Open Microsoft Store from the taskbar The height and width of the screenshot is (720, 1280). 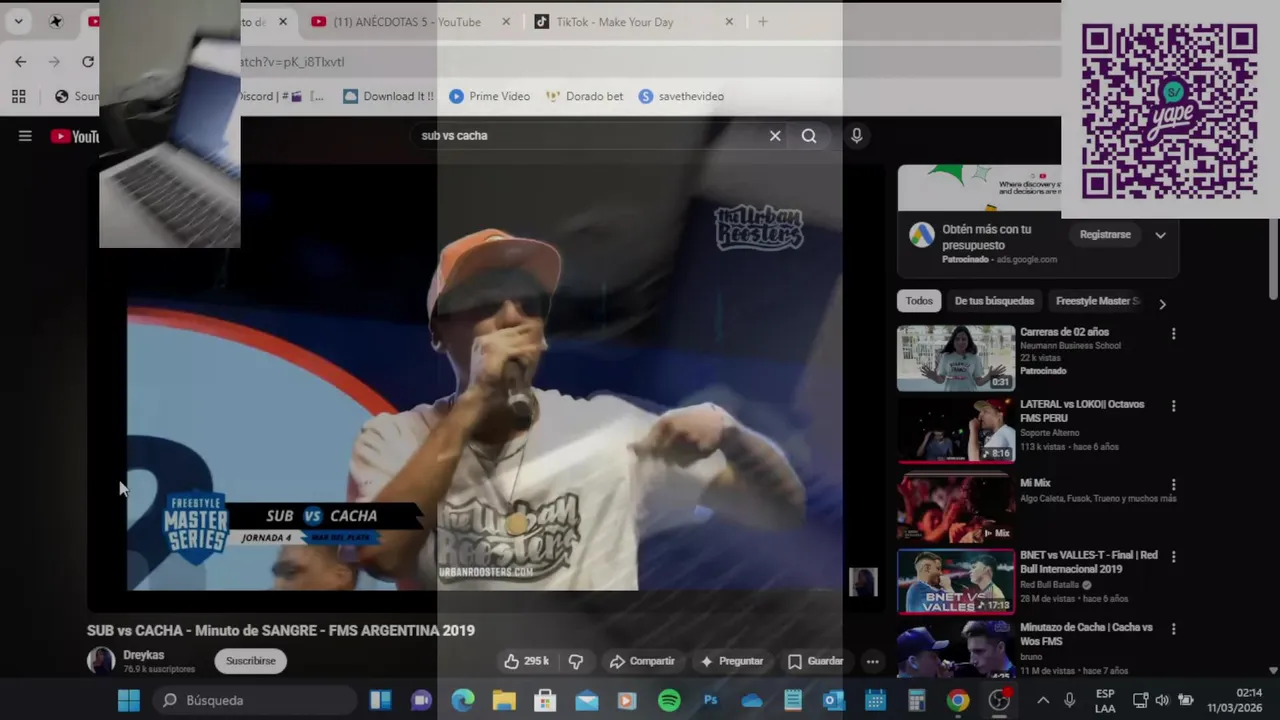coord(545,700)
